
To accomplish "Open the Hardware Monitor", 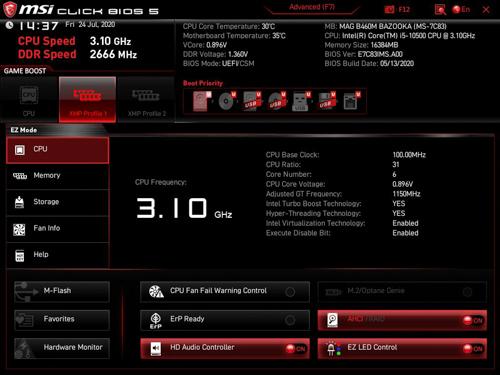I will click(x=62, y=348).
